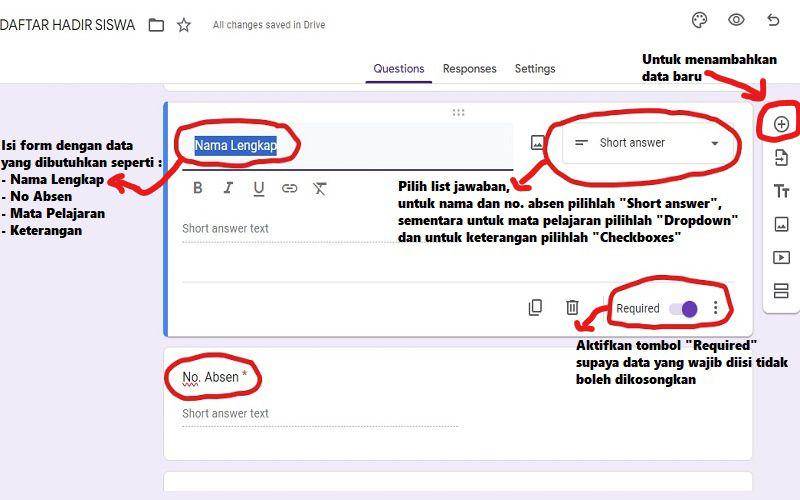Click 'All changes saved in Drive' status
The width and height of the screenshot is (800, 500).
click(x=269, y=24)
